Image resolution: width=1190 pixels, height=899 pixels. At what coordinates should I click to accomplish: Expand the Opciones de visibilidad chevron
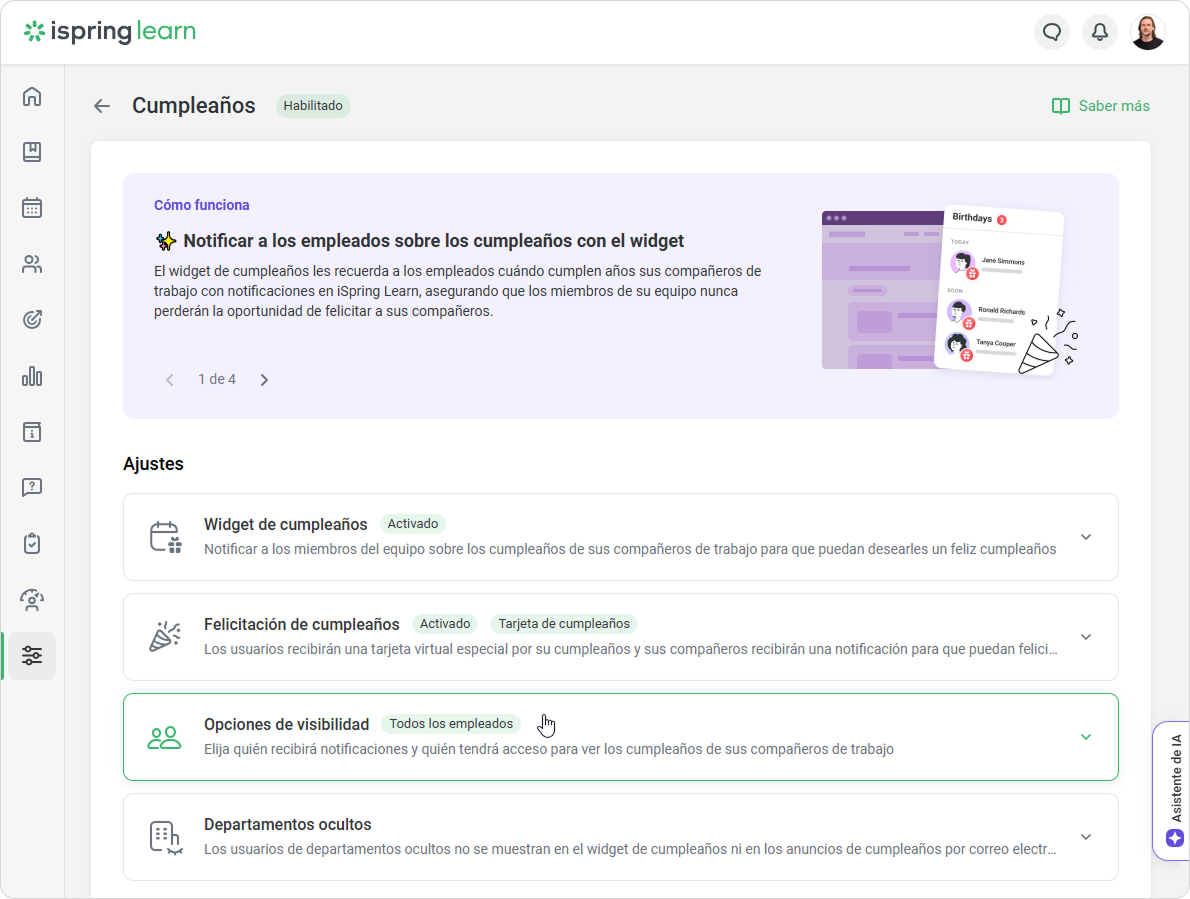click(x=1086, y=737)
